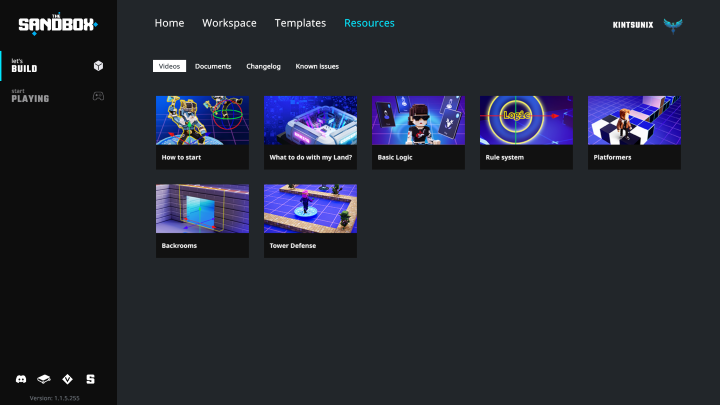This screenshot has width=720, height=405.
Task: Click the 'Platformers' title text
Action: coord(612,157)
